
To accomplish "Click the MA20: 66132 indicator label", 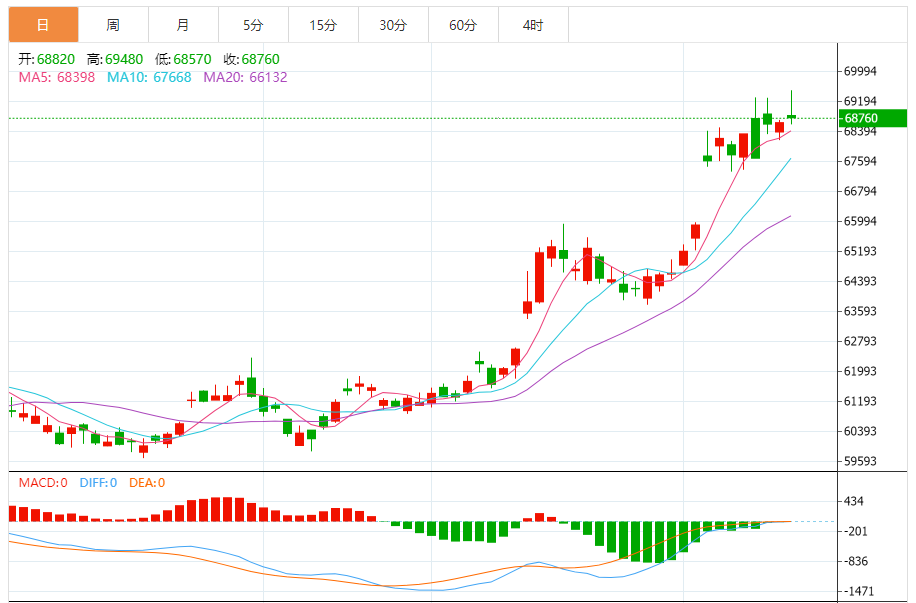I will [245, 77].
